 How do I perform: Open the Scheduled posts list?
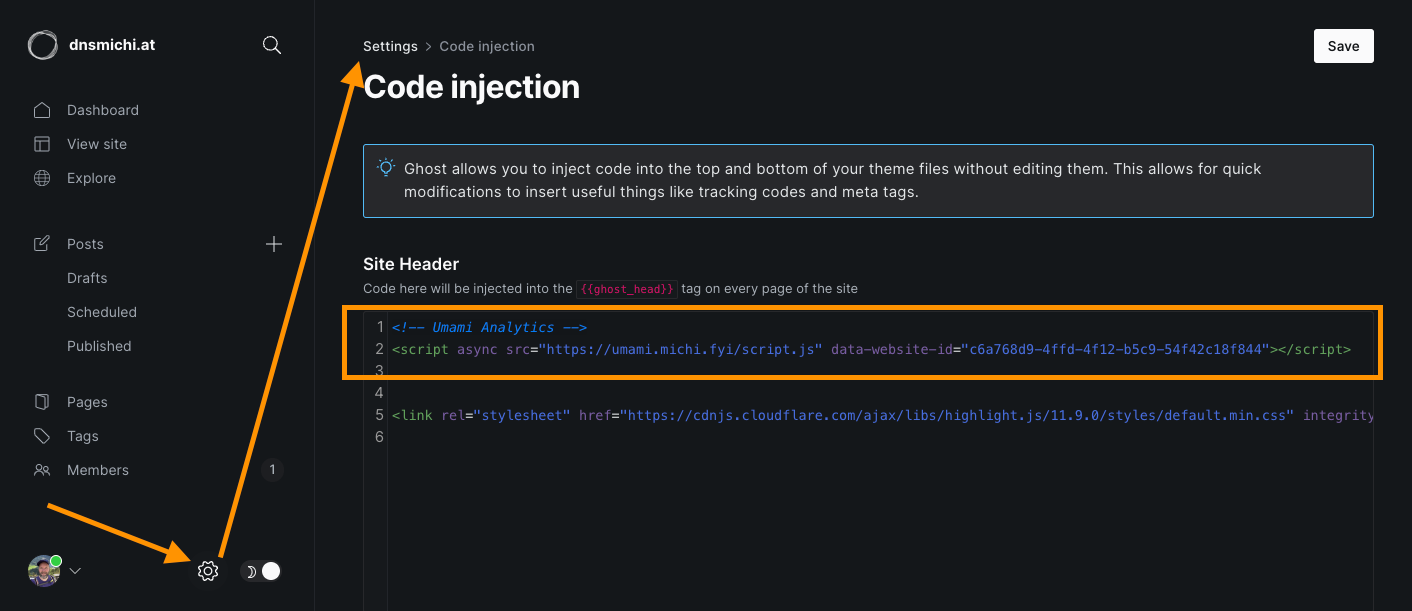click(x=102, y=312)
